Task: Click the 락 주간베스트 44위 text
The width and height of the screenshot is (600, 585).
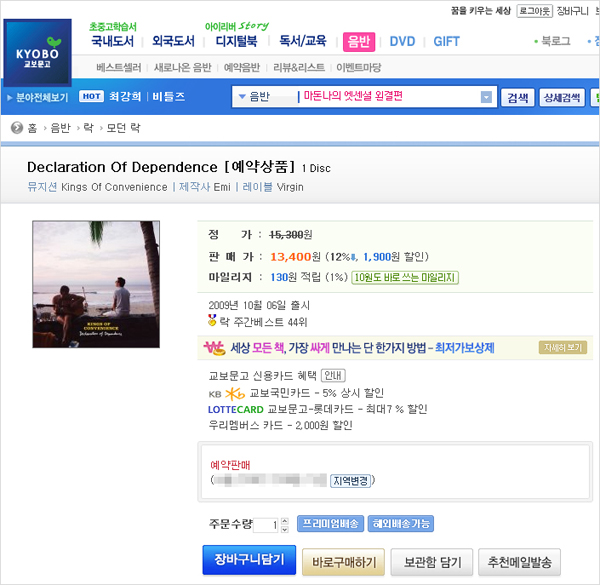Action: (x=263, y=322)
